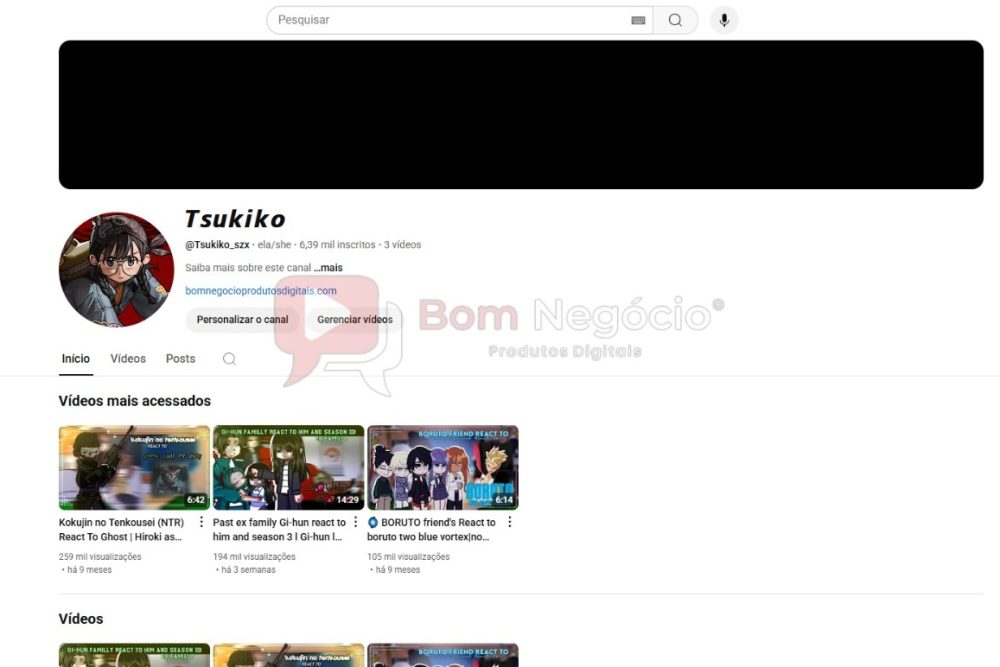The height and width of the screenshot is (667, 1000).
Task: Open Kokujin no Tenkousei video thumbnail 6:42
Action: (x=134, y=468)
